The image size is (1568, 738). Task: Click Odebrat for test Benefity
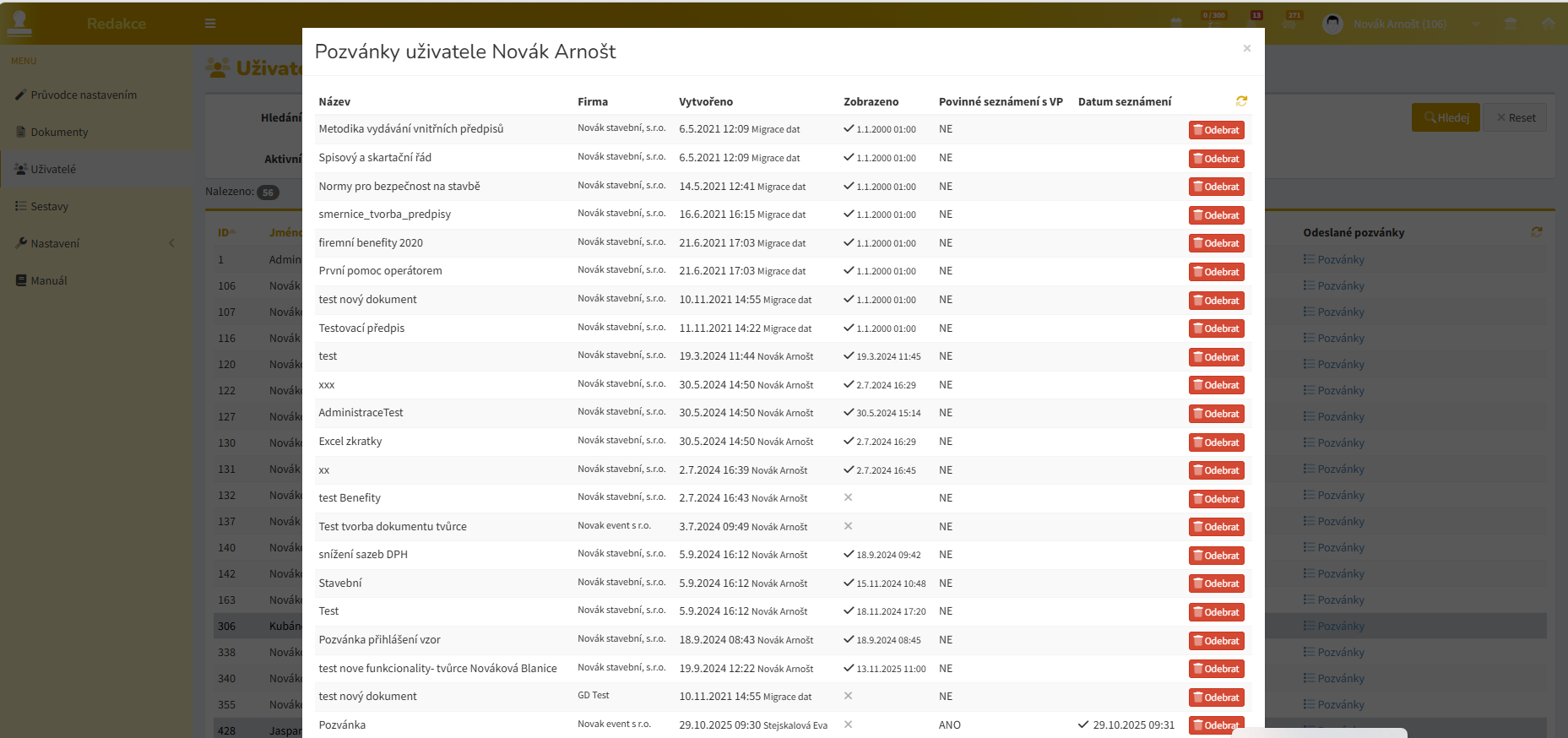[x=1216, y=499]
